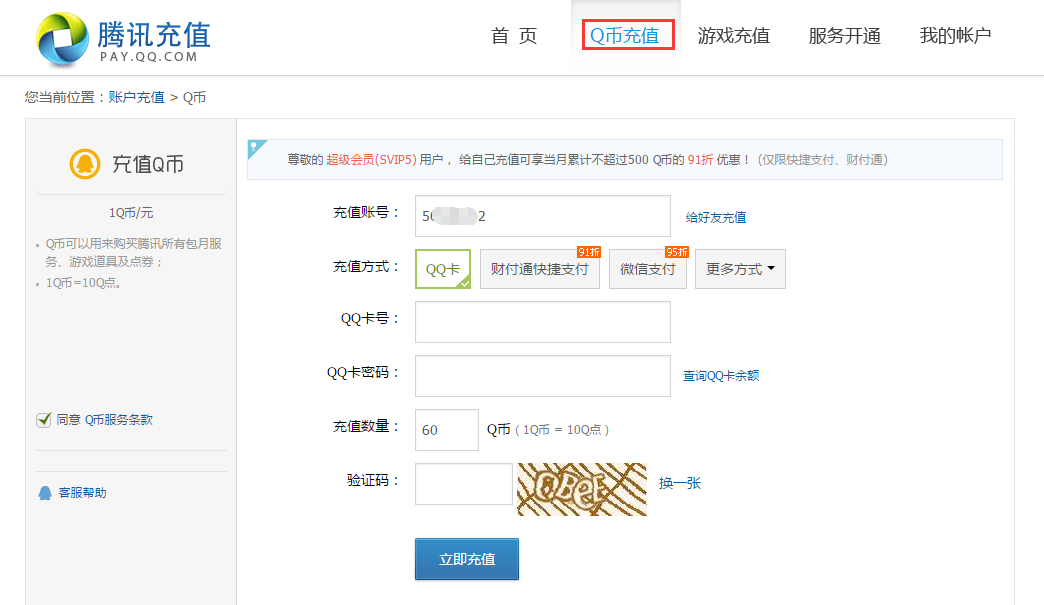This screenshot has height=605, width=1044.
Task: Open the 首页 nav tab
Action: click(x=514, y=35)
